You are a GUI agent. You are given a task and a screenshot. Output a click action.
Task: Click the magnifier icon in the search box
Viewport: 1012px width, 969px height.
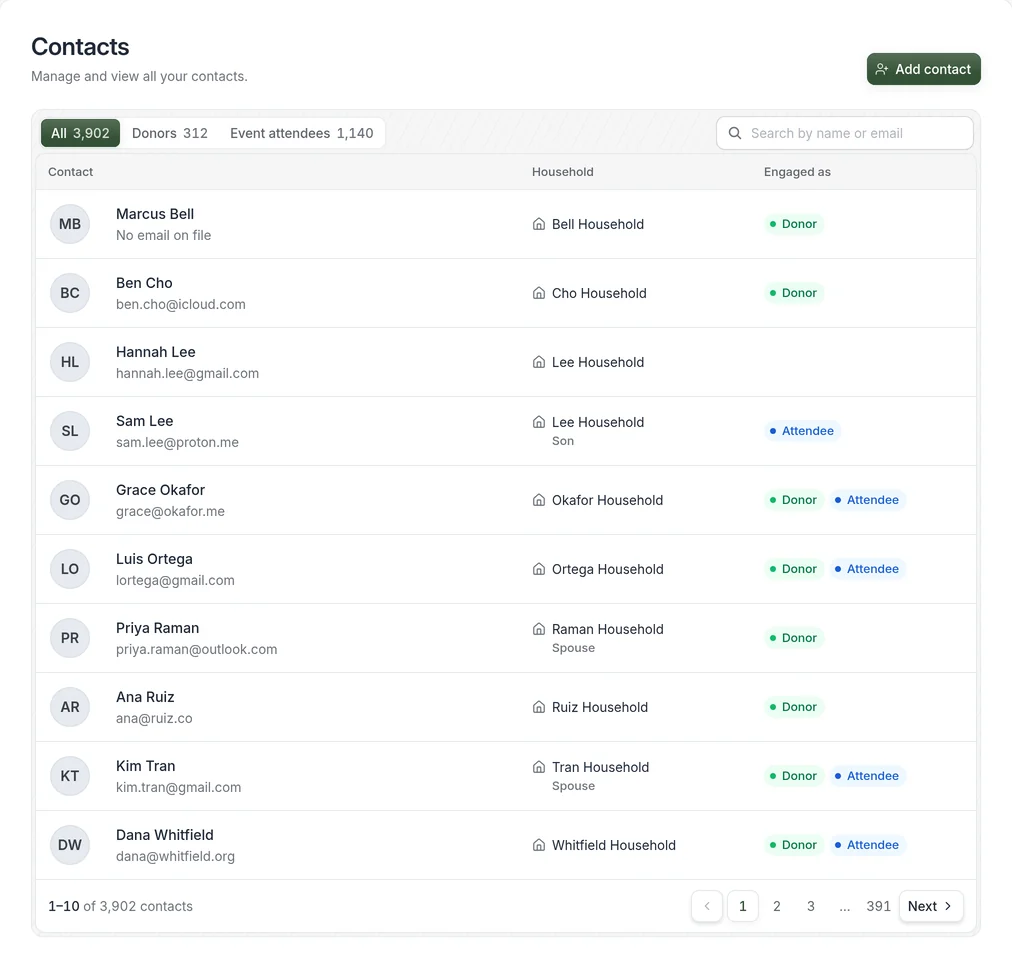[734, 133]
